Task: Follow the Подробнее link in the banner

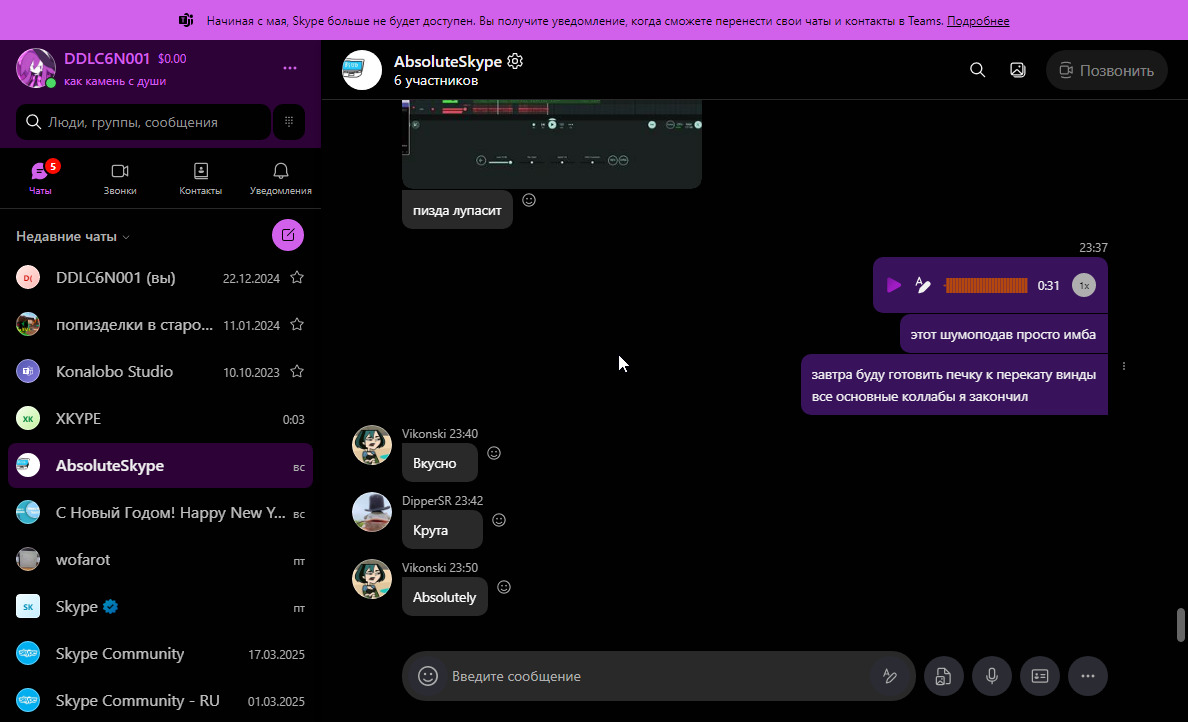Action: pyautogui.click(x=977, y=21)
